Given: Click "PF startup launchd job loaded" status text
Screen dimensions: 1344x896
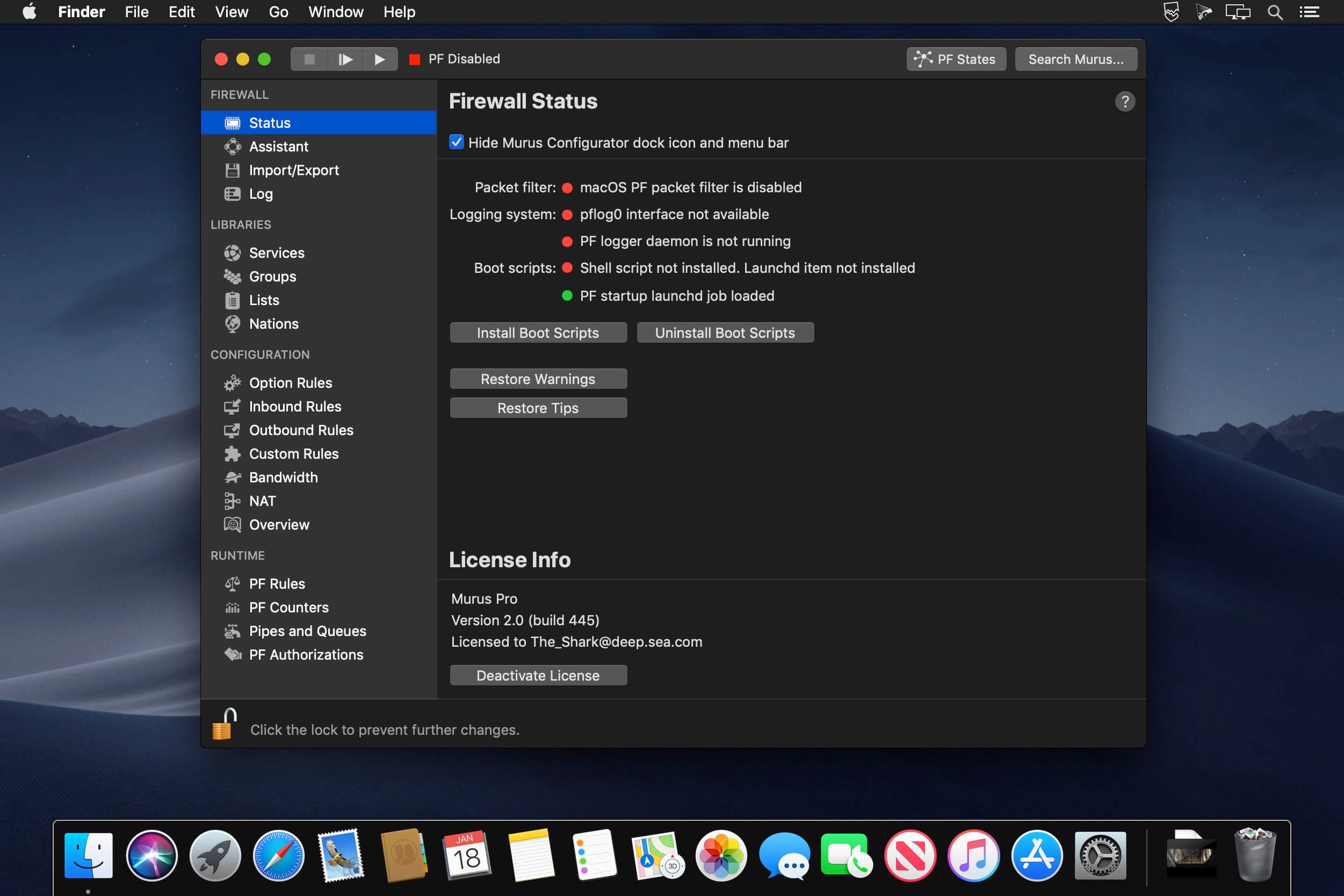Looking at the screenshot, I should coord(677,296).
